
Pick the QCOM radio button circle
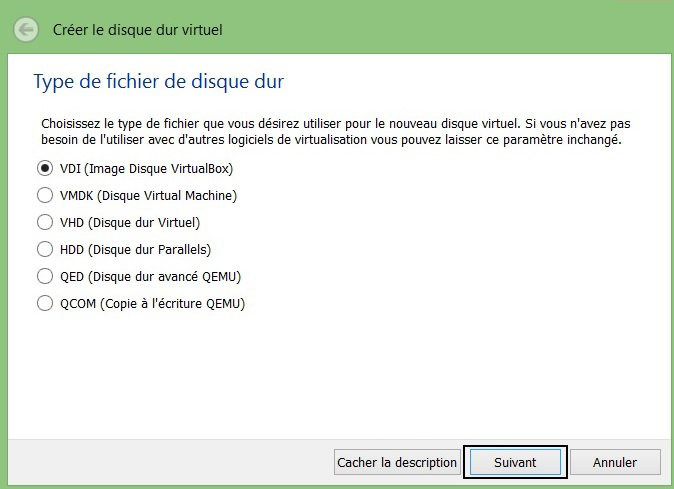44,303
